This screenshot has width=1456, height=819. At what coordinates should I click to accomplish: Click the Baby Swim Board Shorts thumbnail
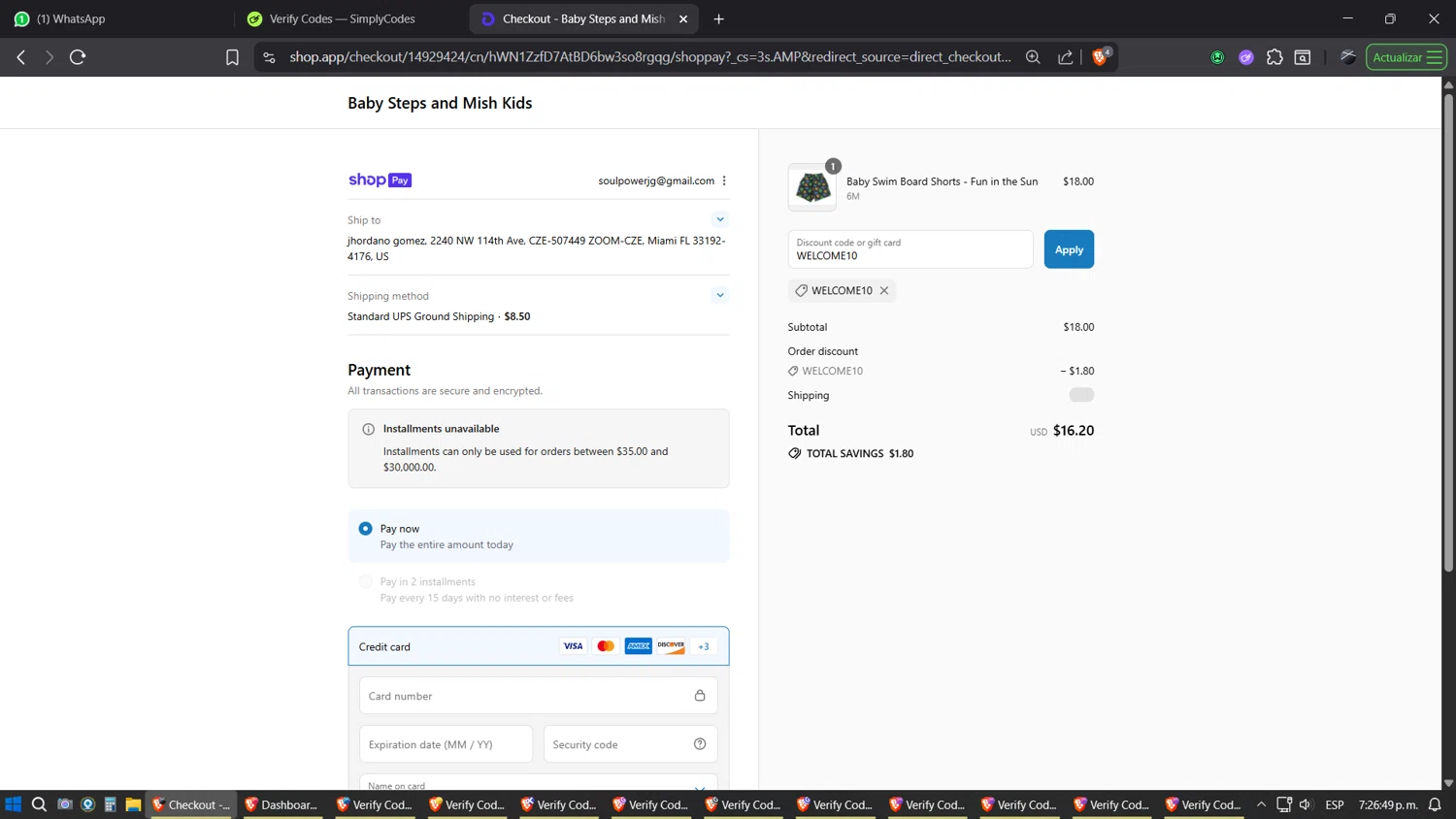tap(812, 187)
